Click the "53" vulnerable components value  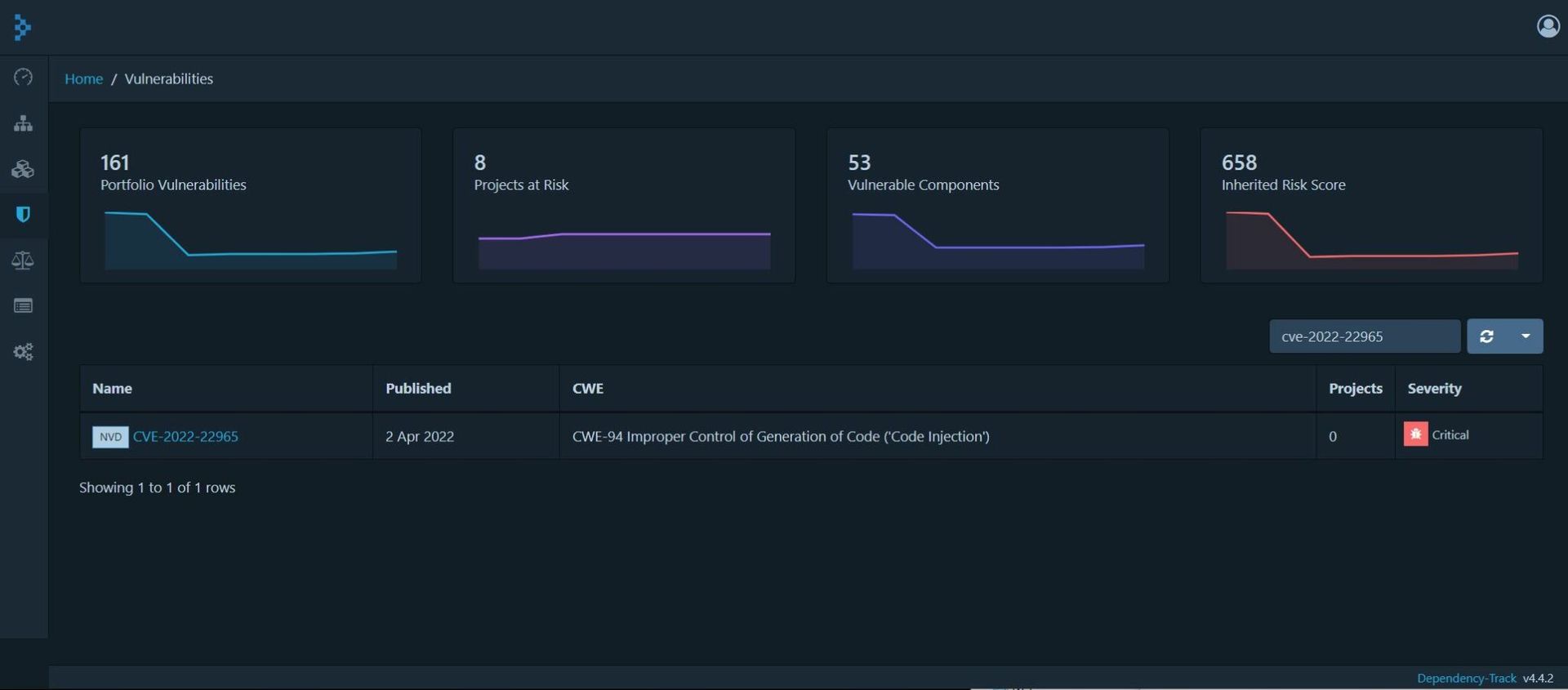859,162
